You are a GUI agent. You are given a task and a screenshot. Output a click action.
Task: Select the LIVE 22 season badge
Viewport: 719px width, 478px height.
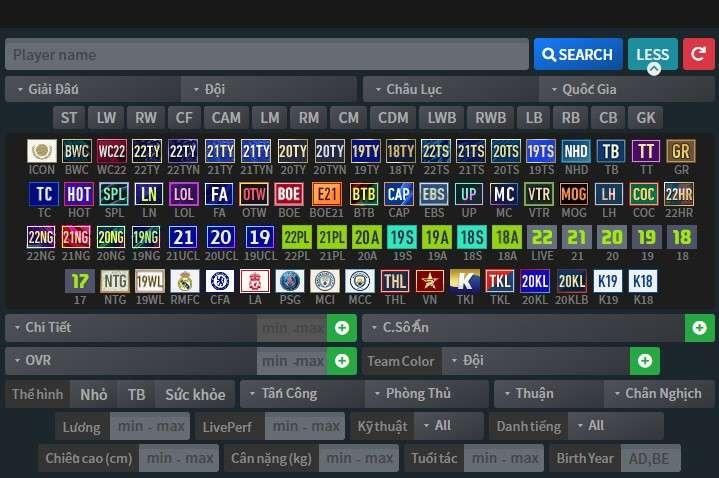click(x=542, y=237)
